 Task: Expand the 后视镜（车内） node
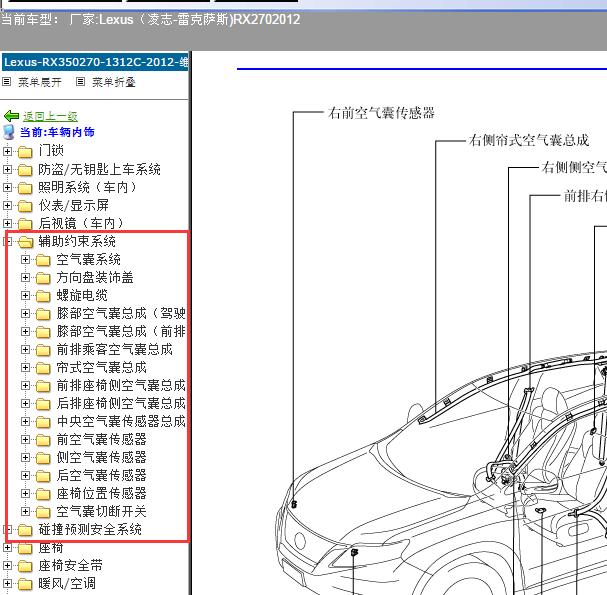(x=7, y=223)
